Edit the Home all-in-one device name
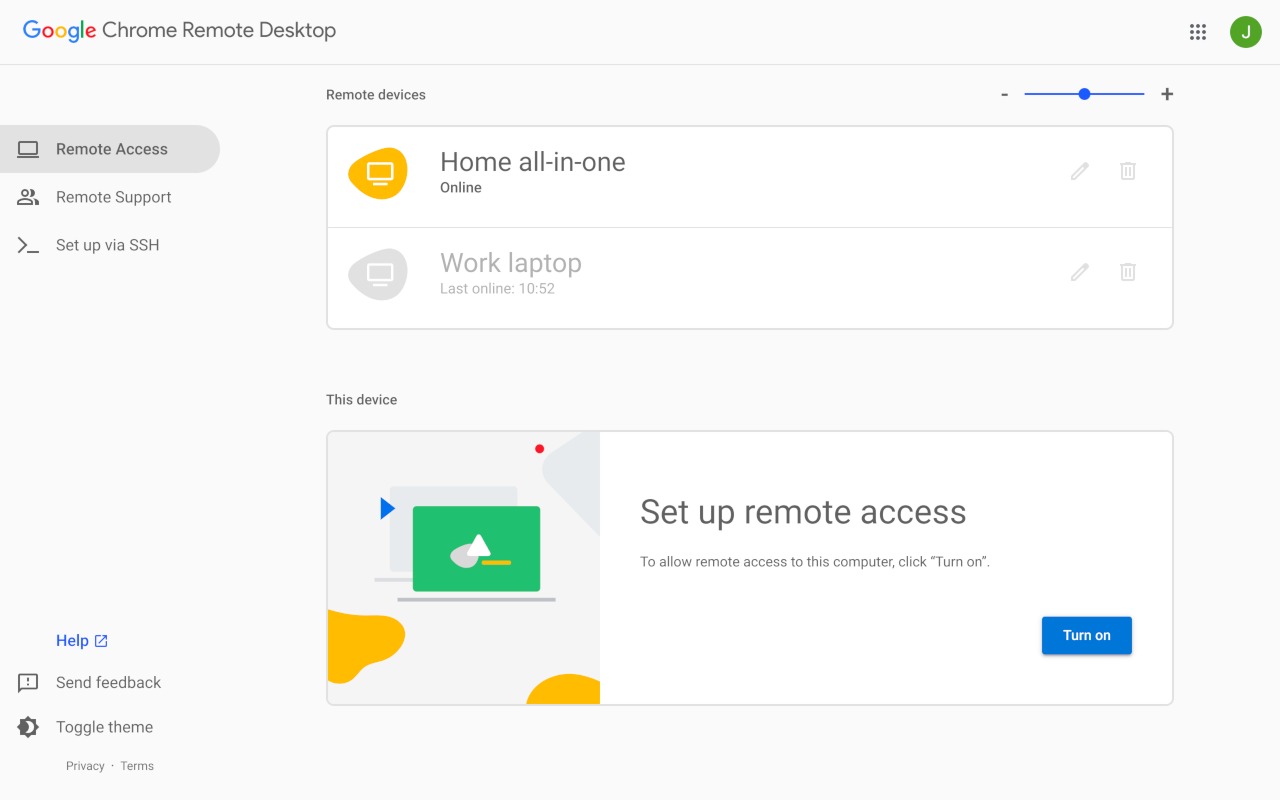 1079,171
